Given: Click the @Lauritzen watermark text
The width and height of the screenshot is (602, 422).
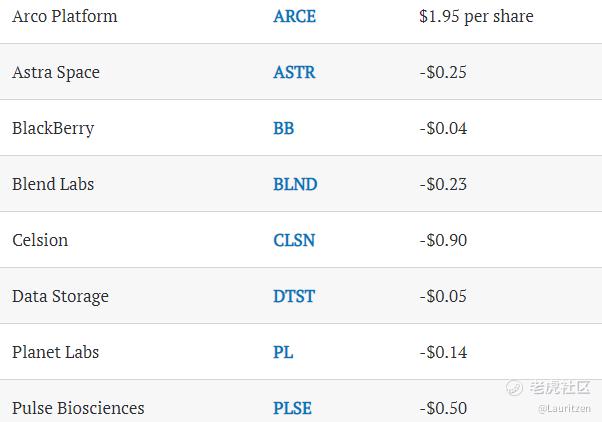Looking at the screenshot, I should [564, 409].
